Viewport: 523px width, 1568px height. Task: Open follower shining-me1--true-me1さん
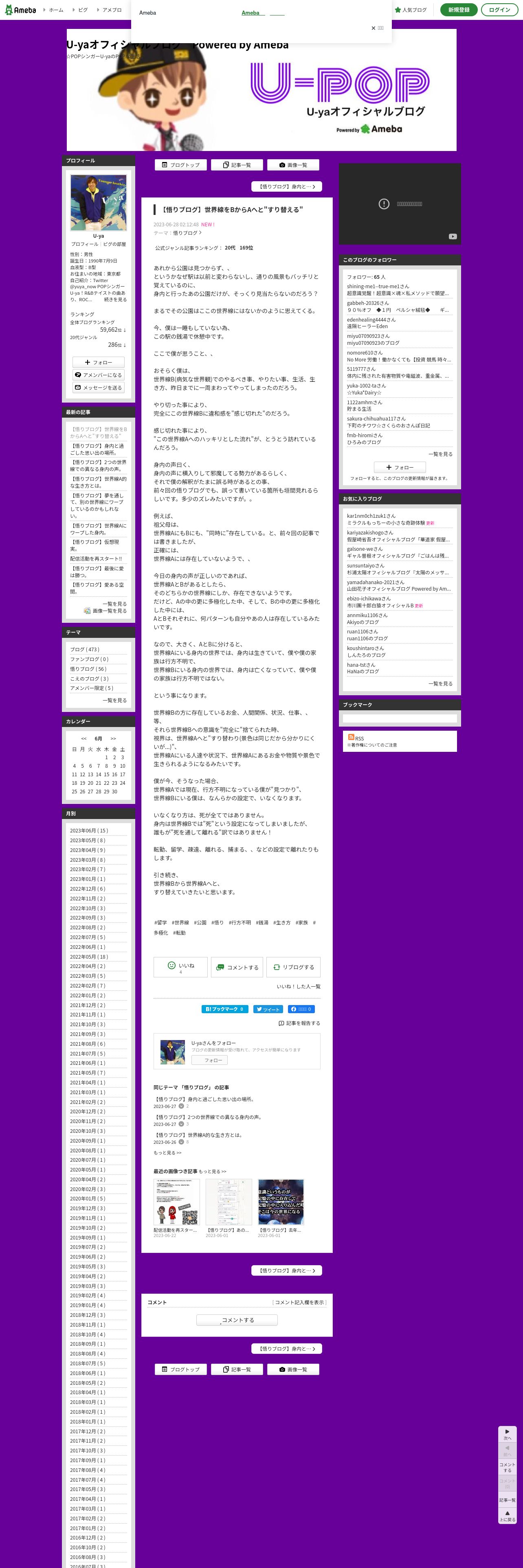[x=378, y=286]
